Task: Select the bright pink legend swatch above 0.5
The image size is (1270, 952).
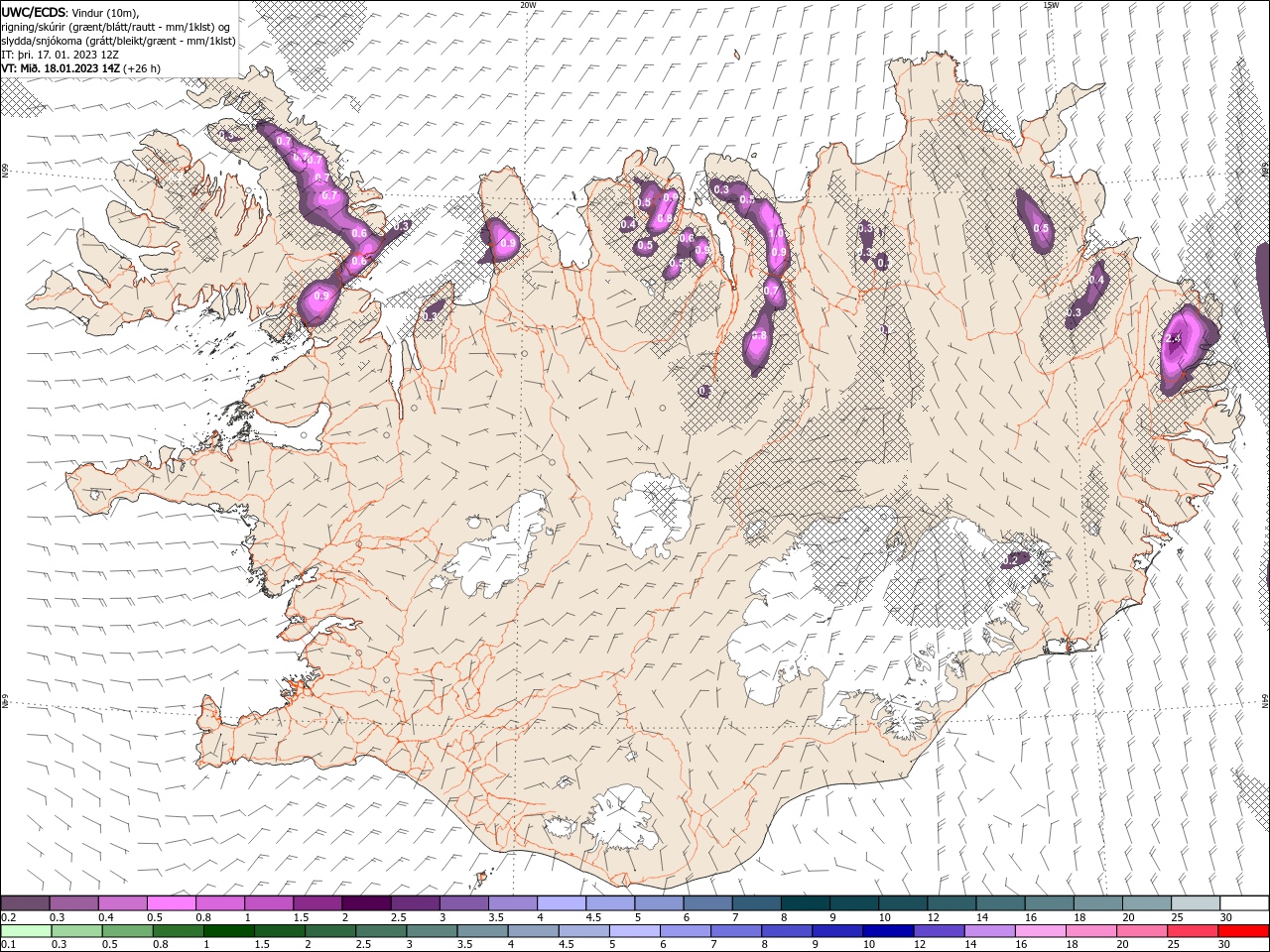Action: (x=172, y=902)
